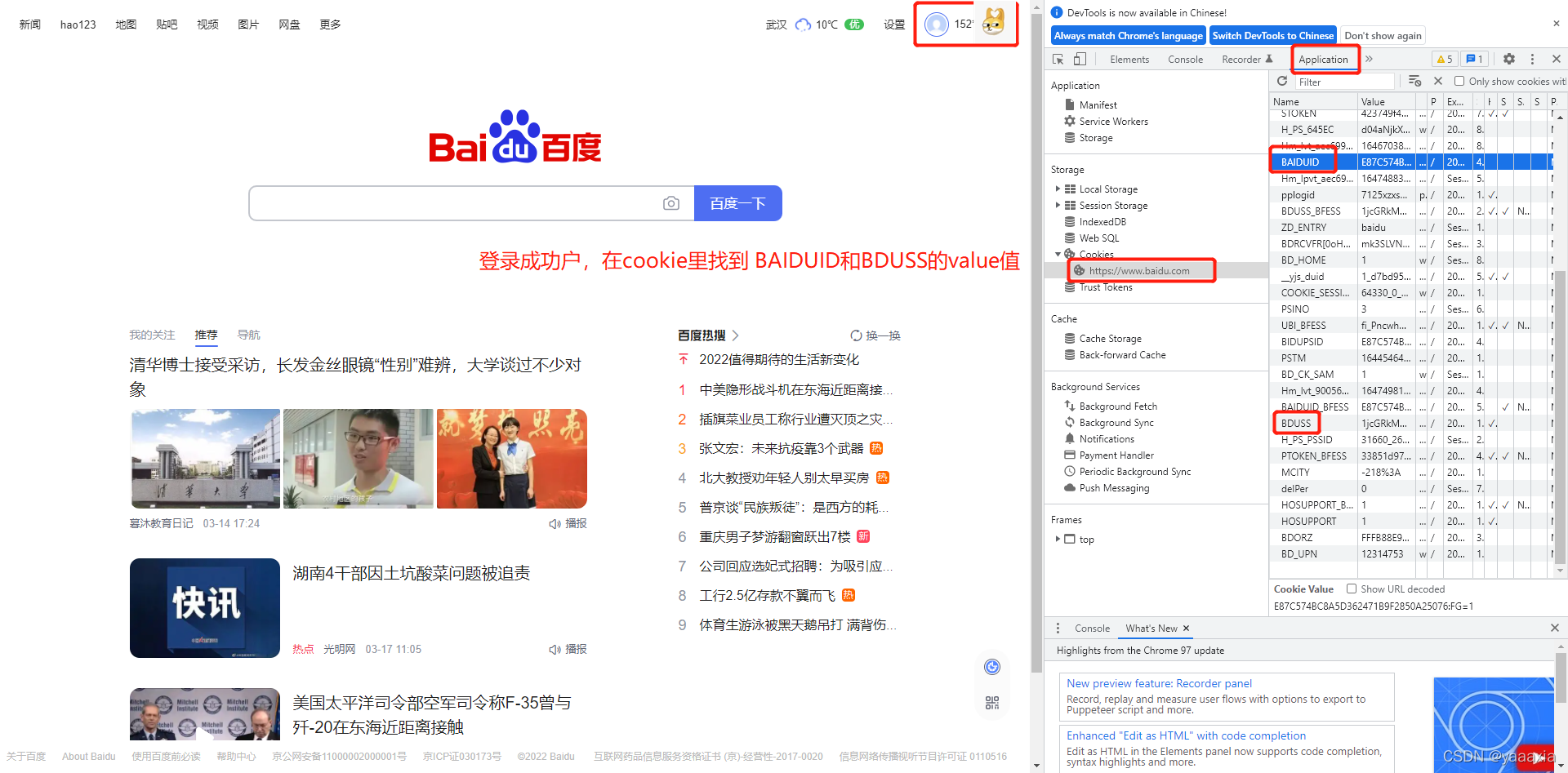1568x773 pixels.
Task: Open Manifest in Application panel
Action: 1098,104
